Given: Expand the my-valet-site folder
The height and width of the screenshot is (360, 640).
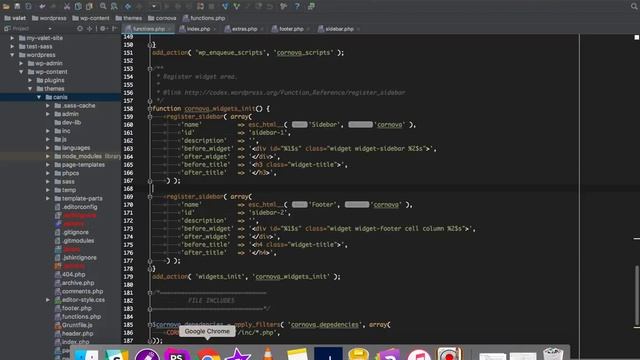Looking at the screenshot, I should click(12, 38).
